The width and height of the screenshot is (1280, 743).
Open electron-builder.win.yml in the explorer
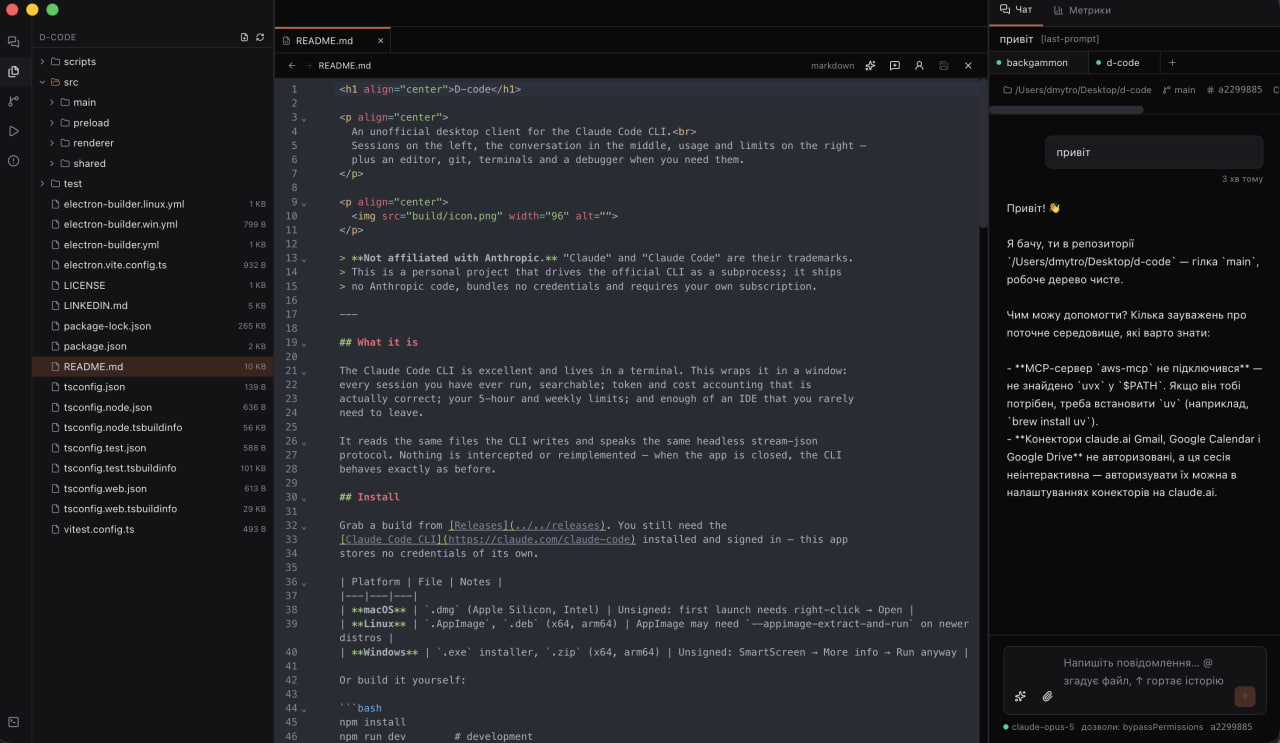coord(152,224)
